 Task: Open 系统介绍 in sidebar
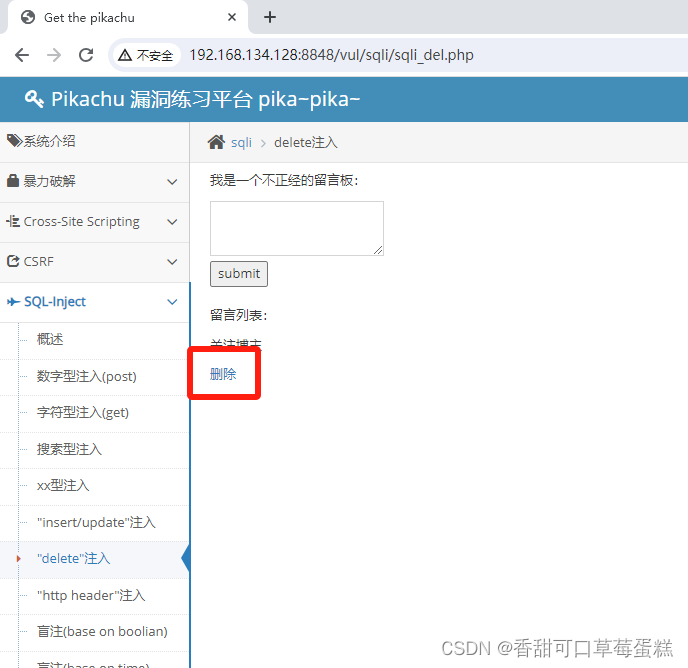[94, 142]
